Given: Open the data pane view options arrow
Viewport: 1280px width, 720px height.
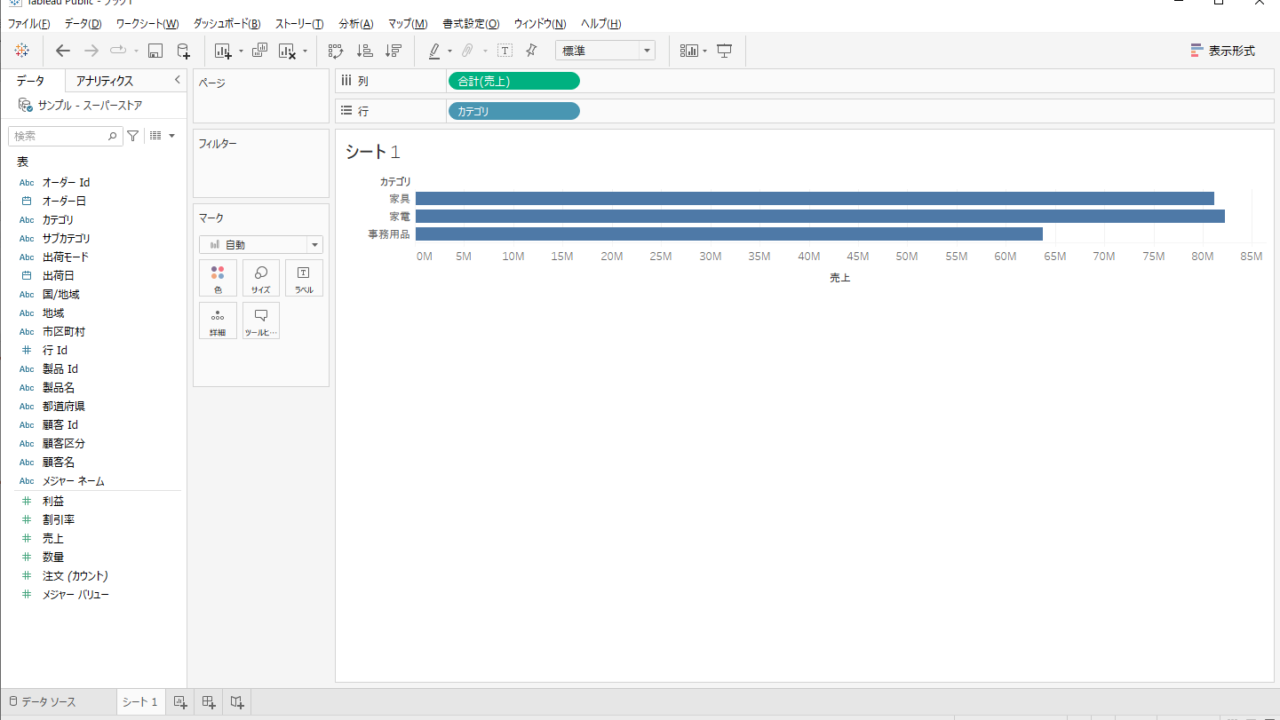Looking at the screenshot, I should click(x=172, y=136).
